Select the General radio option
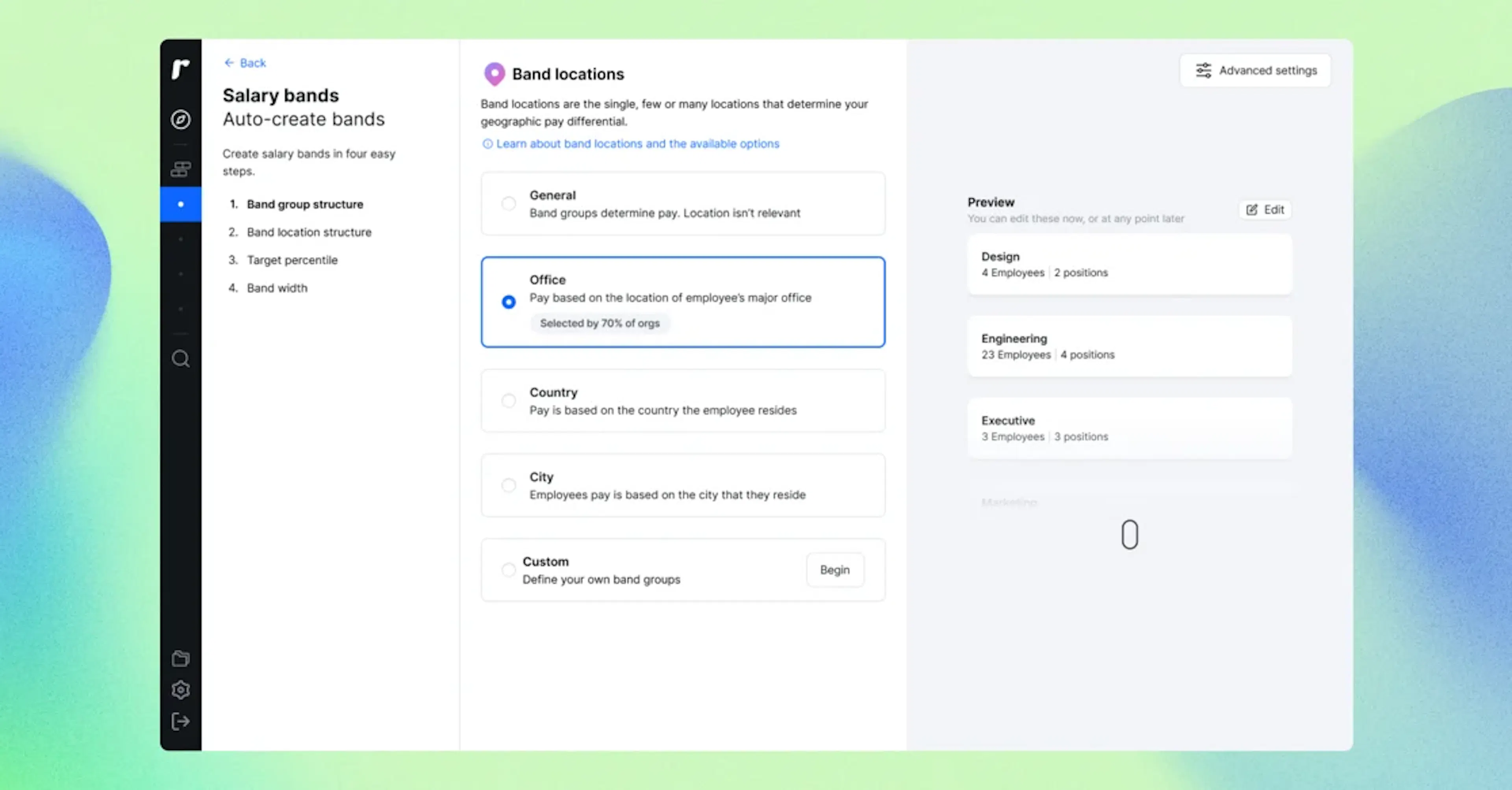Image resolution: width=1512 pixels, height=790 pixels. click(508, 204)
